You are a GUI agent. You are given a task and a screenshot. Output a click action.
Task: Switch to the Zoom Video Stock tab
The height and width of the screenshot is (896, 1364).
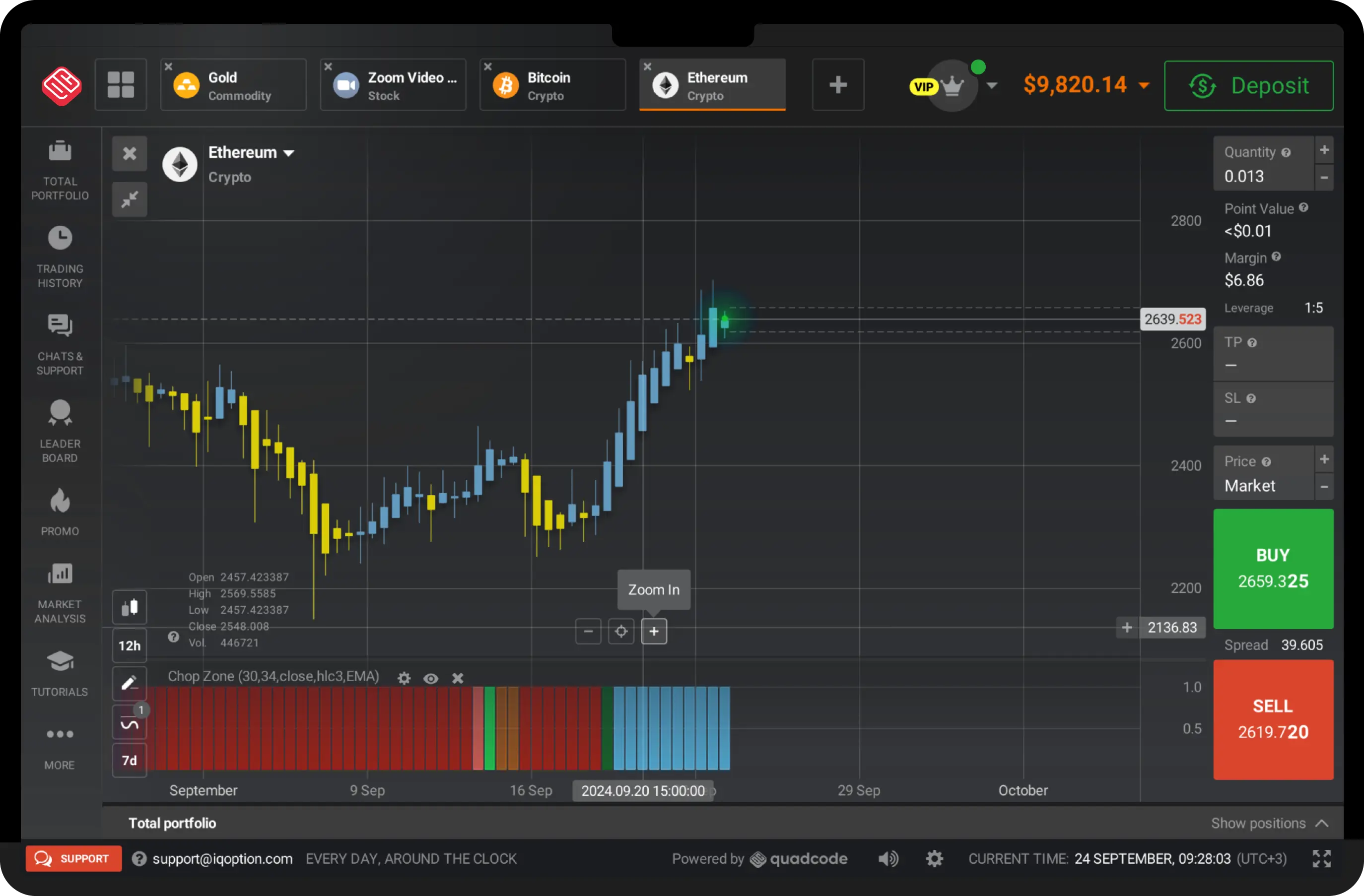[x=393, y=85]
